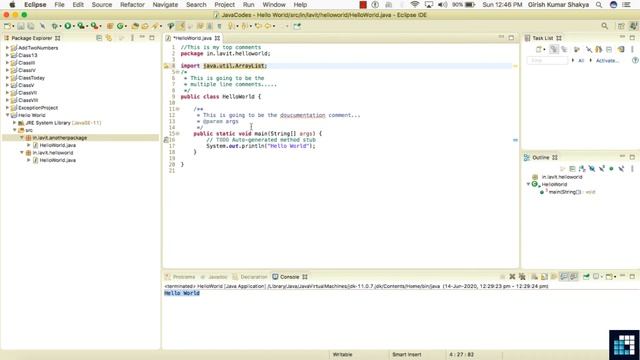Open the New wizard toolbar icon
The image size is (640, 360).
pyautogui.click(x=7, y=26)
